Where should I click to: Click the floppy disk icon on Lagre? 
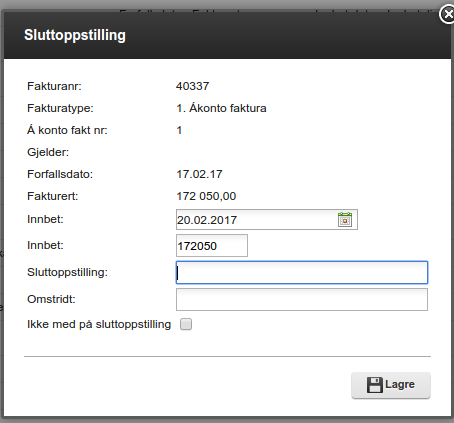(375, 385)
